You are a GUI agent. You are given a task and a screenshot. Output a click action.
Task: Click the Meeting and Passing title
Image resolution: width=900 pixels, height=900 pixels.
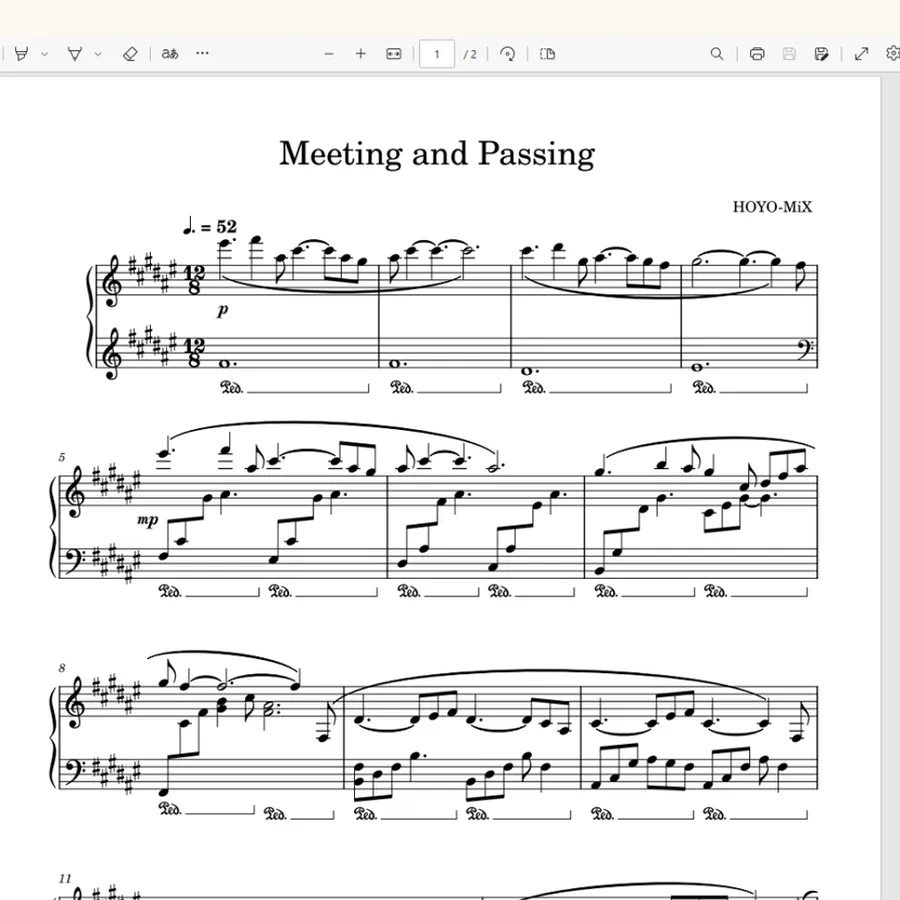437,154
